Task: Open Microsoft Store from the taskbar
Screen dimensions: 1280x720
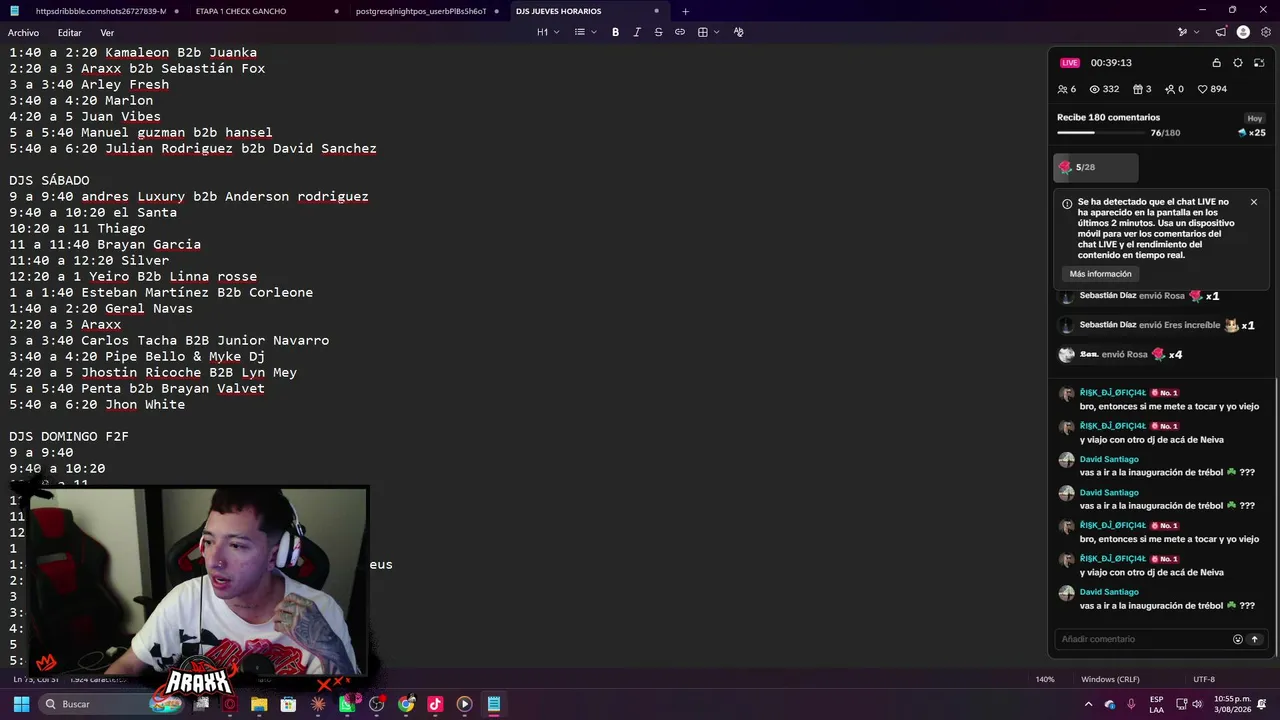Action: [x=288, y=704]
